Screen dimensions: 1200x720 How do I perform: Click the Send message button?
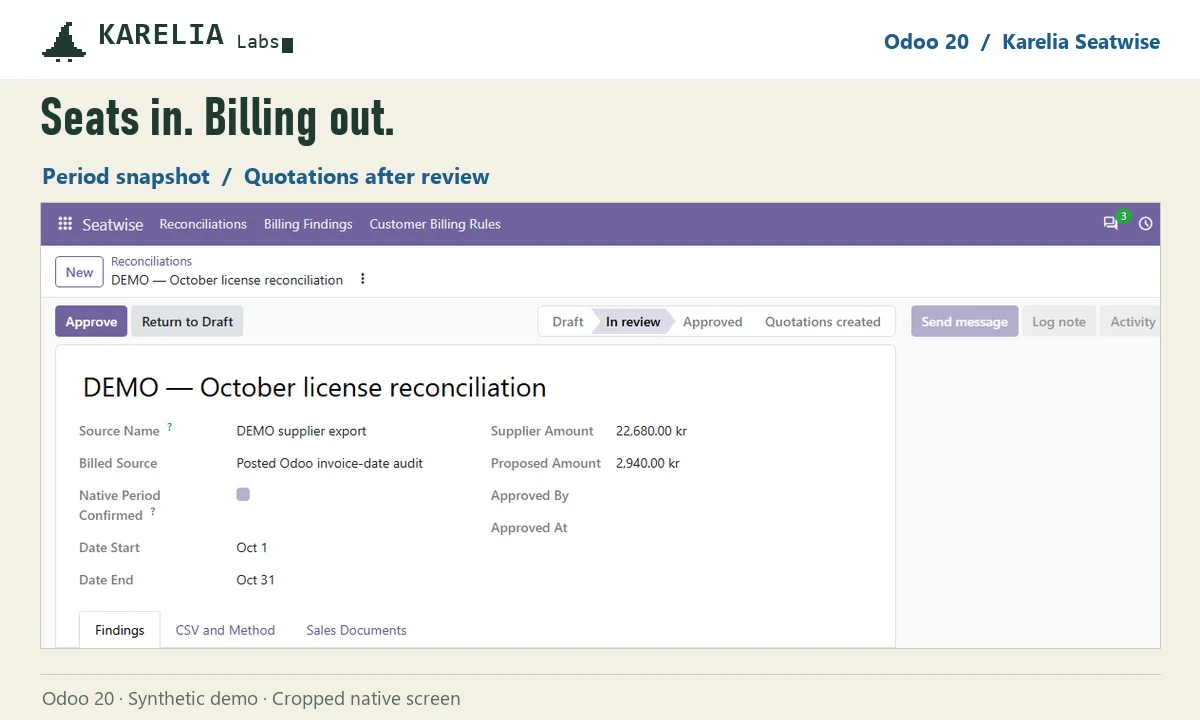coord(964,321)
